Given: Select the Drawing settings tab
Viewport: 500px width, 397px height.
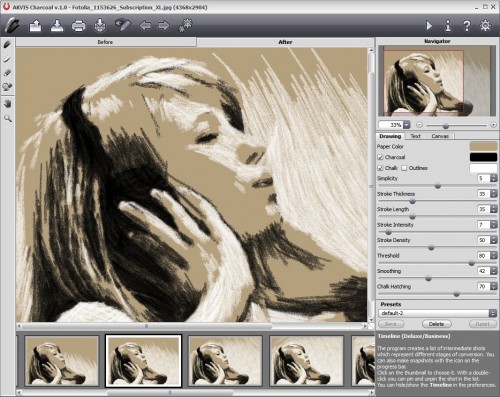Looking at the screenshot, I should (390, 136).
